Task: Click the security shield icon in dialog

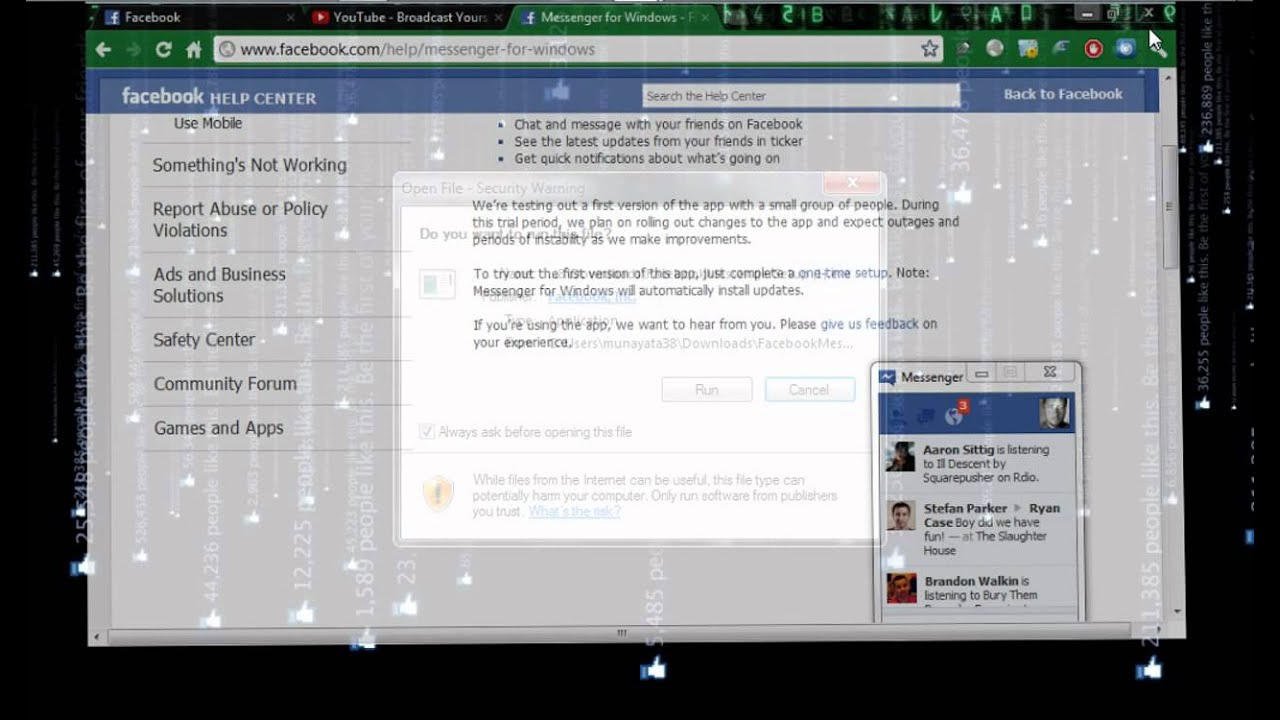Action: (x=439, y=493)
